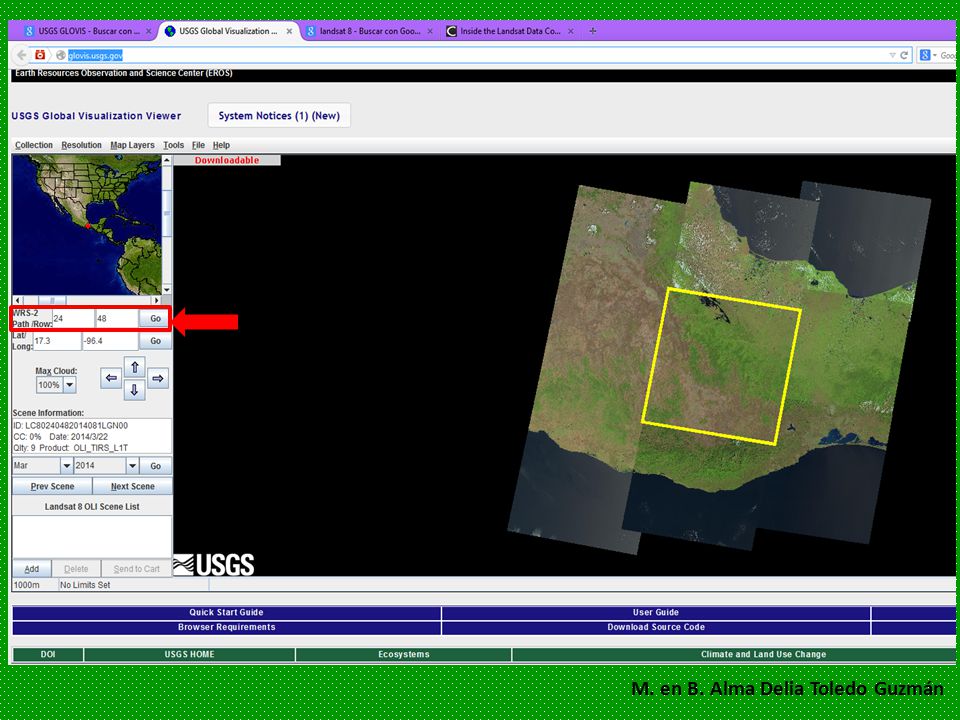This screenshot has height=720, width=960.
Task: Open the Quick Start Guide link
Action: [226, 612]
